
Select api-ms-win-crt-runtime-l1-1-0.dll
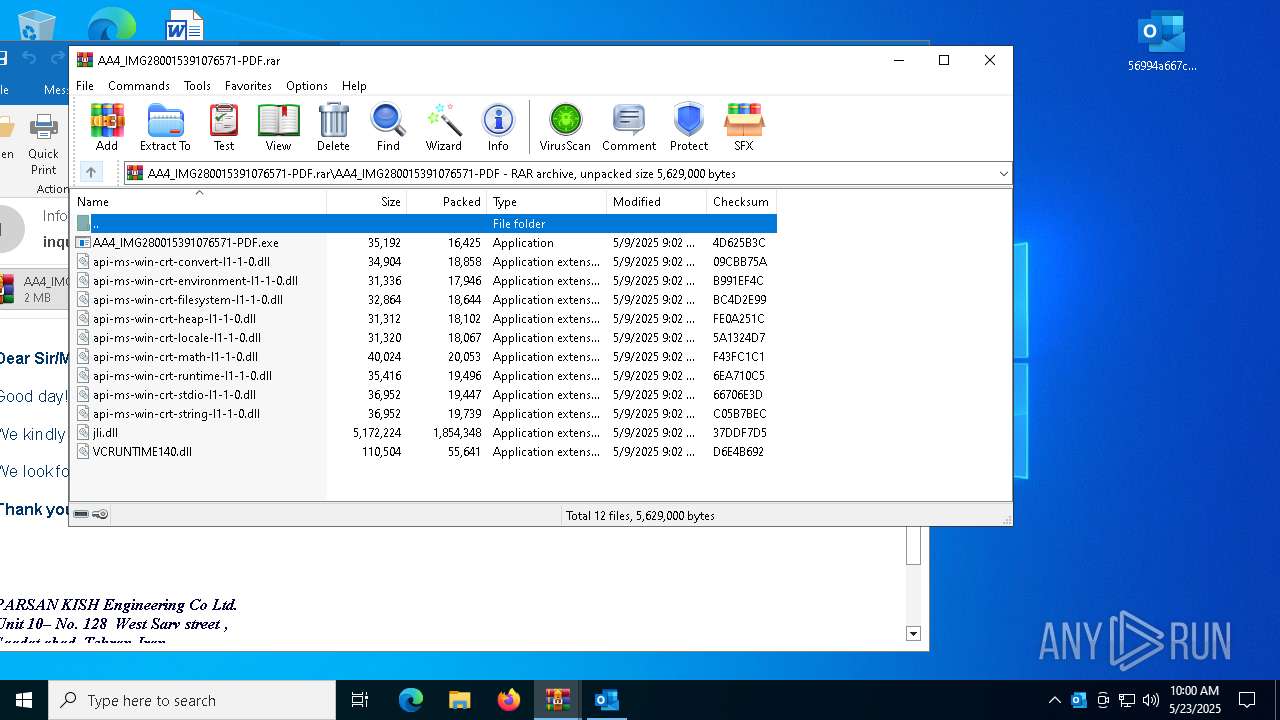[424, 376]
